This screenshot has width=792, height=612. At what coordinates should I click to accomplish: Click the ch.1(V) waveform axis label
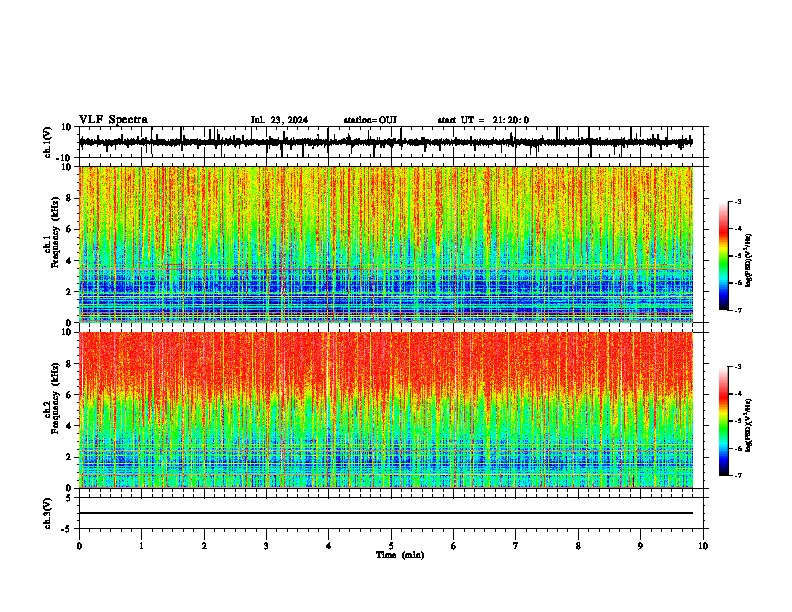[48, 142]
